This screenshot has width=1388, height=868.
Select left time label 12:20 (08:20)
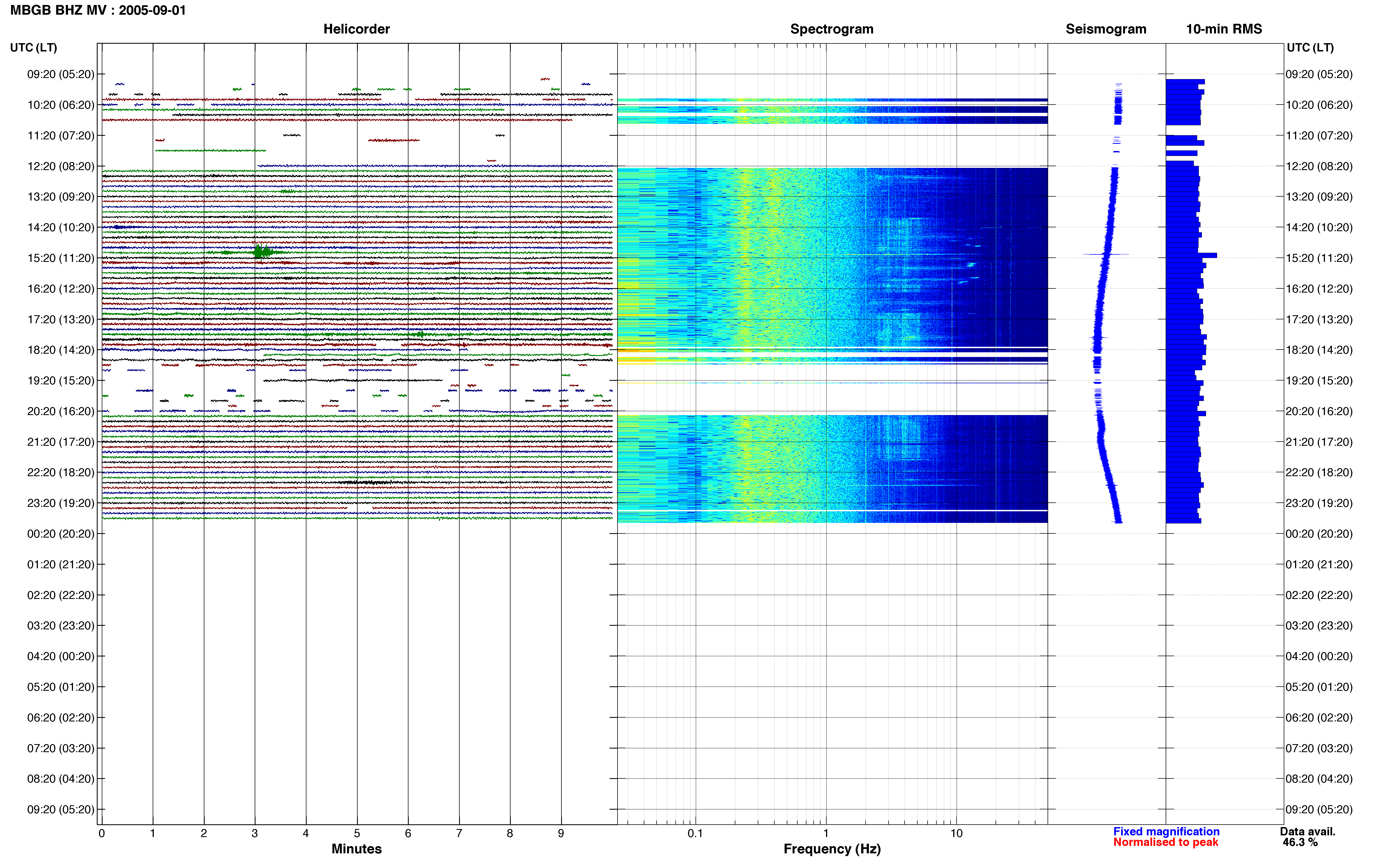(61, 166)
